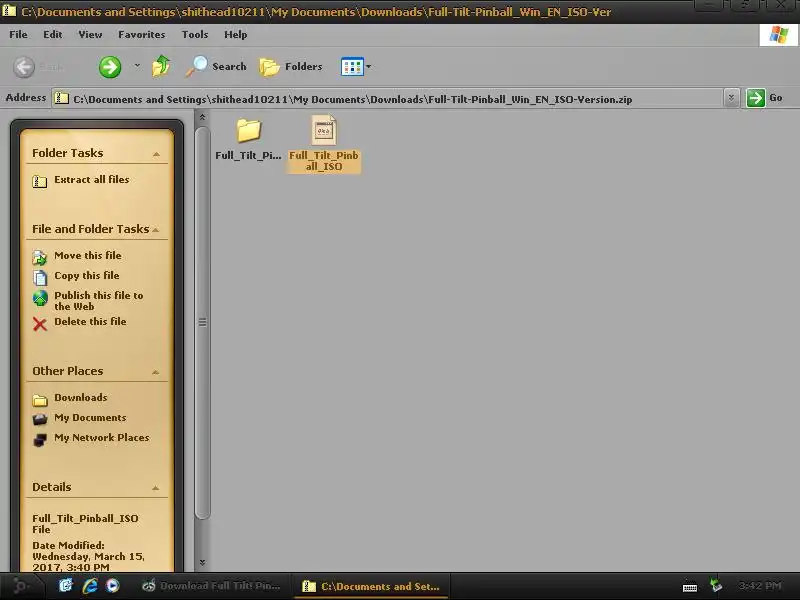Image resolution: width=800 pixels, height=600 pixels.
Task: Click the task pane scrollbar thumb
Action: click(202, 322)
